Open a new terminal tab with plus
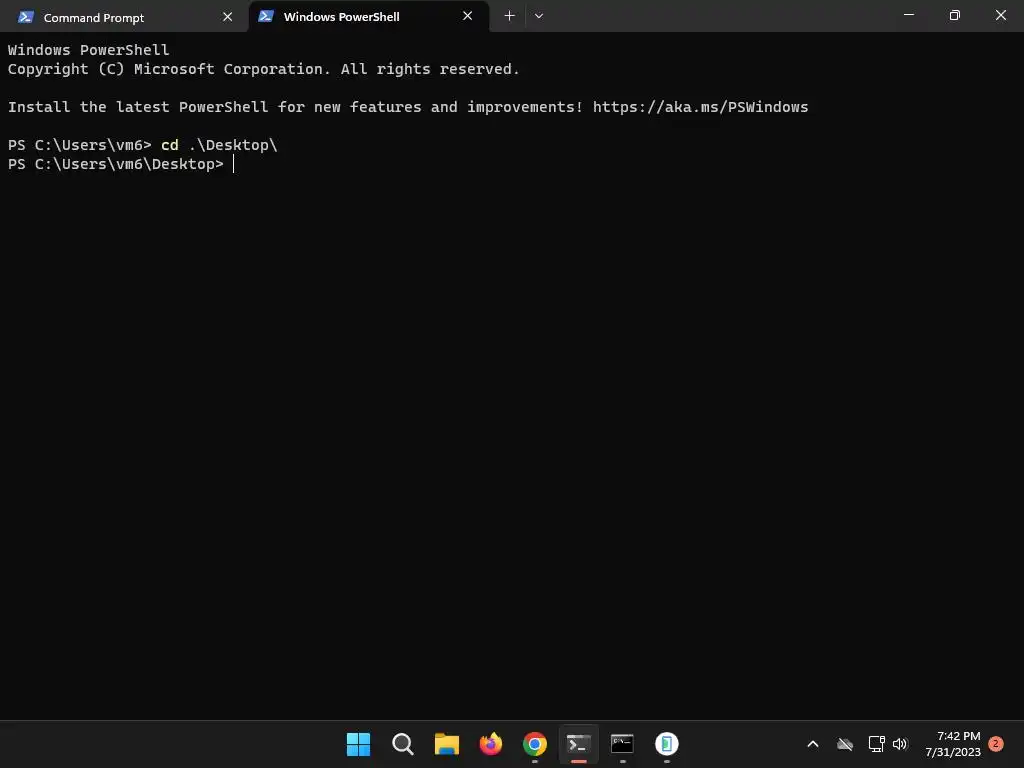 (x=509, y=16)
